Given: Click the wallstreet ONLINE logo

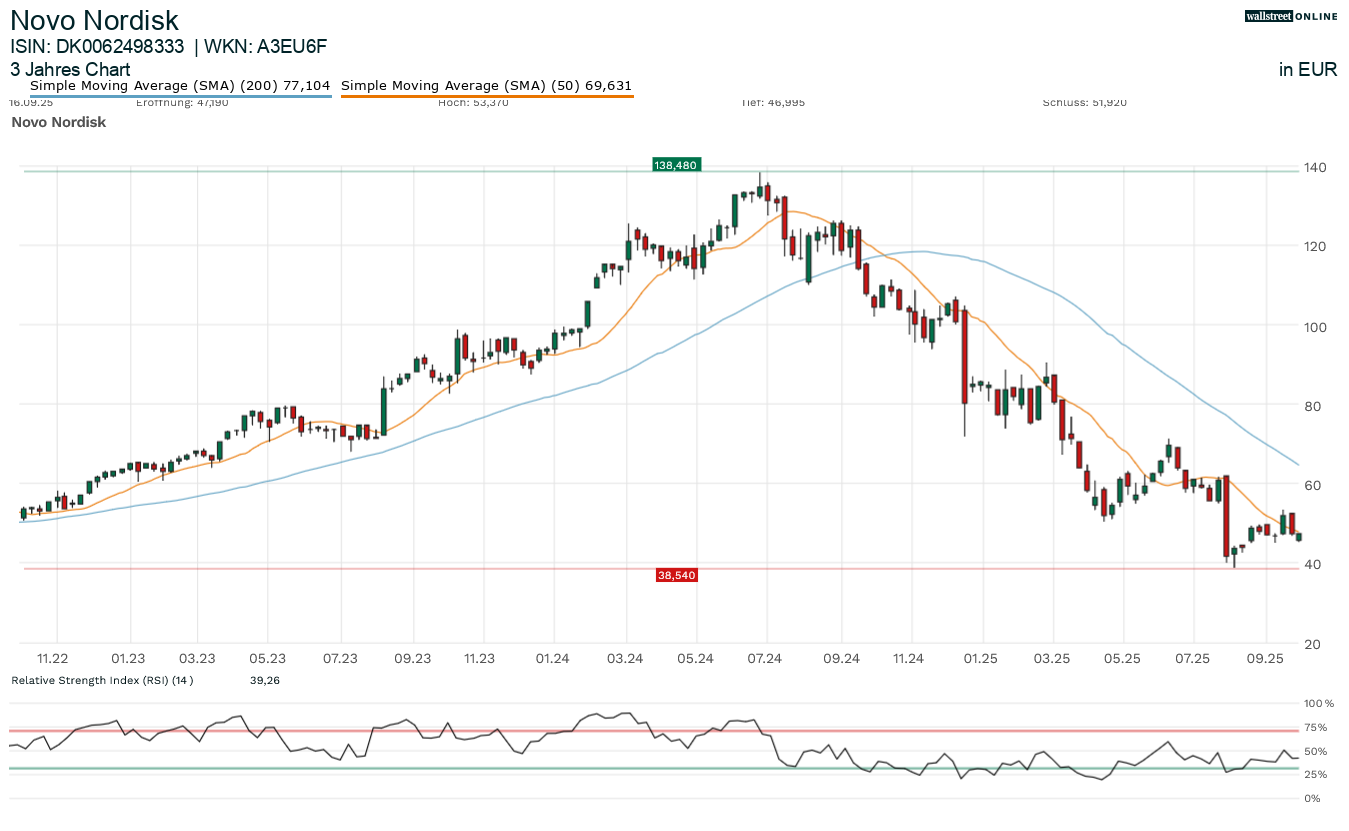Looking at the screenshot, I should tap(1290, 16).
